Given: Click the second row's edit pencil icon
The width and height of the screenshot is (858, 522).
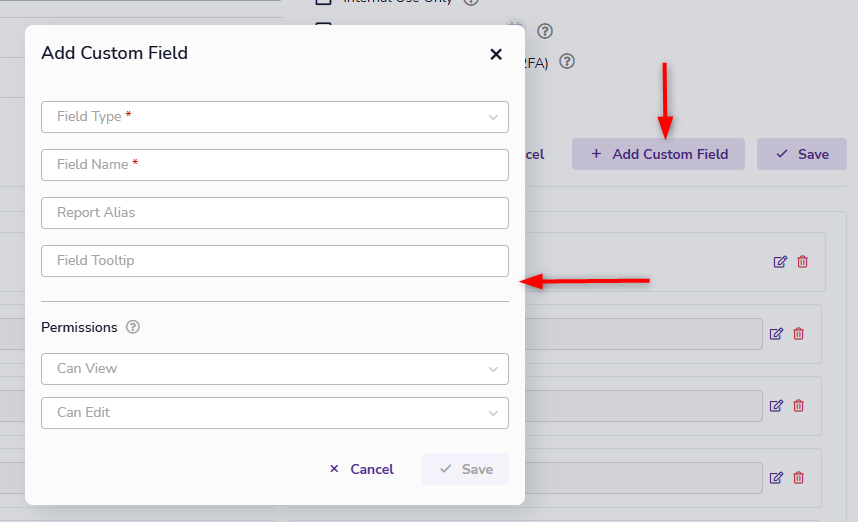Looking at the screenshot, I should tap(776, 334).
